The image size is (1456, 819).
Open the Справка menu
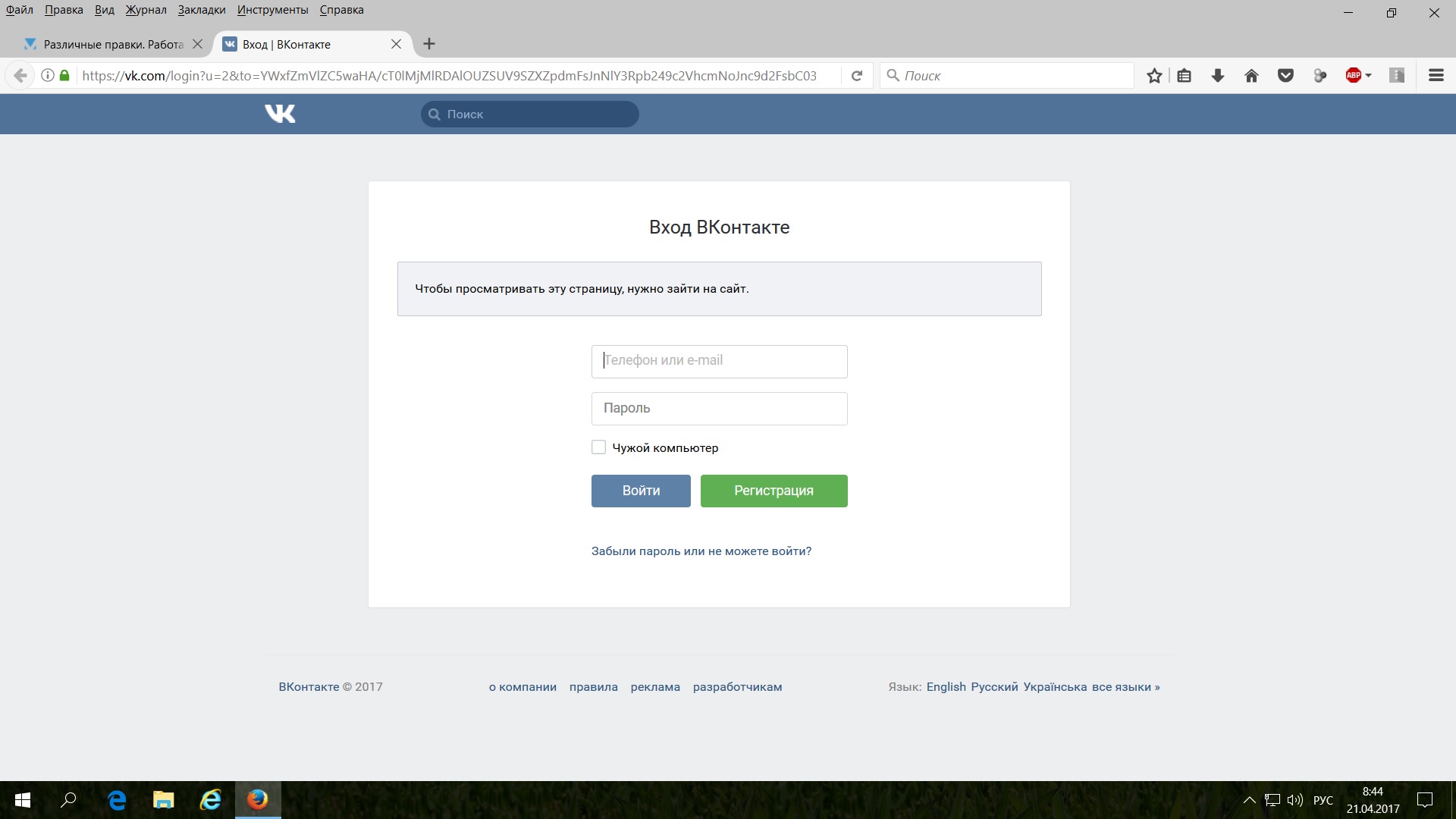point(342,10)
